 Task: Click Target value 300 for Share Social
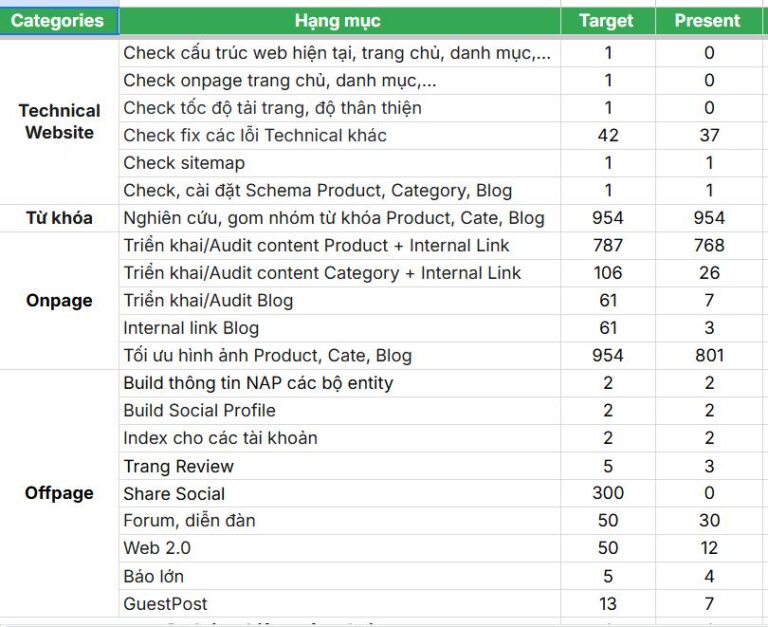608,494
